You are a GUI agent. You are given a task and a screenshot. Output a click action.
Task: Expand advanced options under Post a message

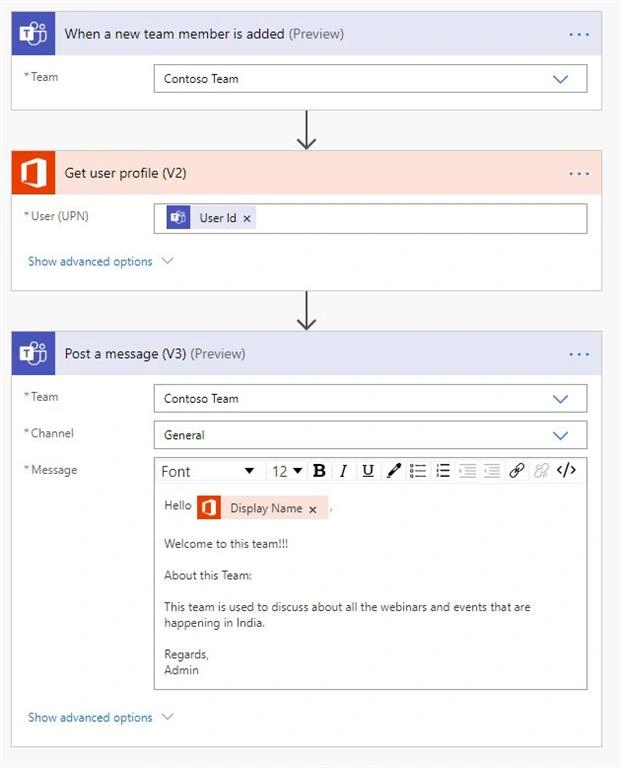click(x=100, y=718)
